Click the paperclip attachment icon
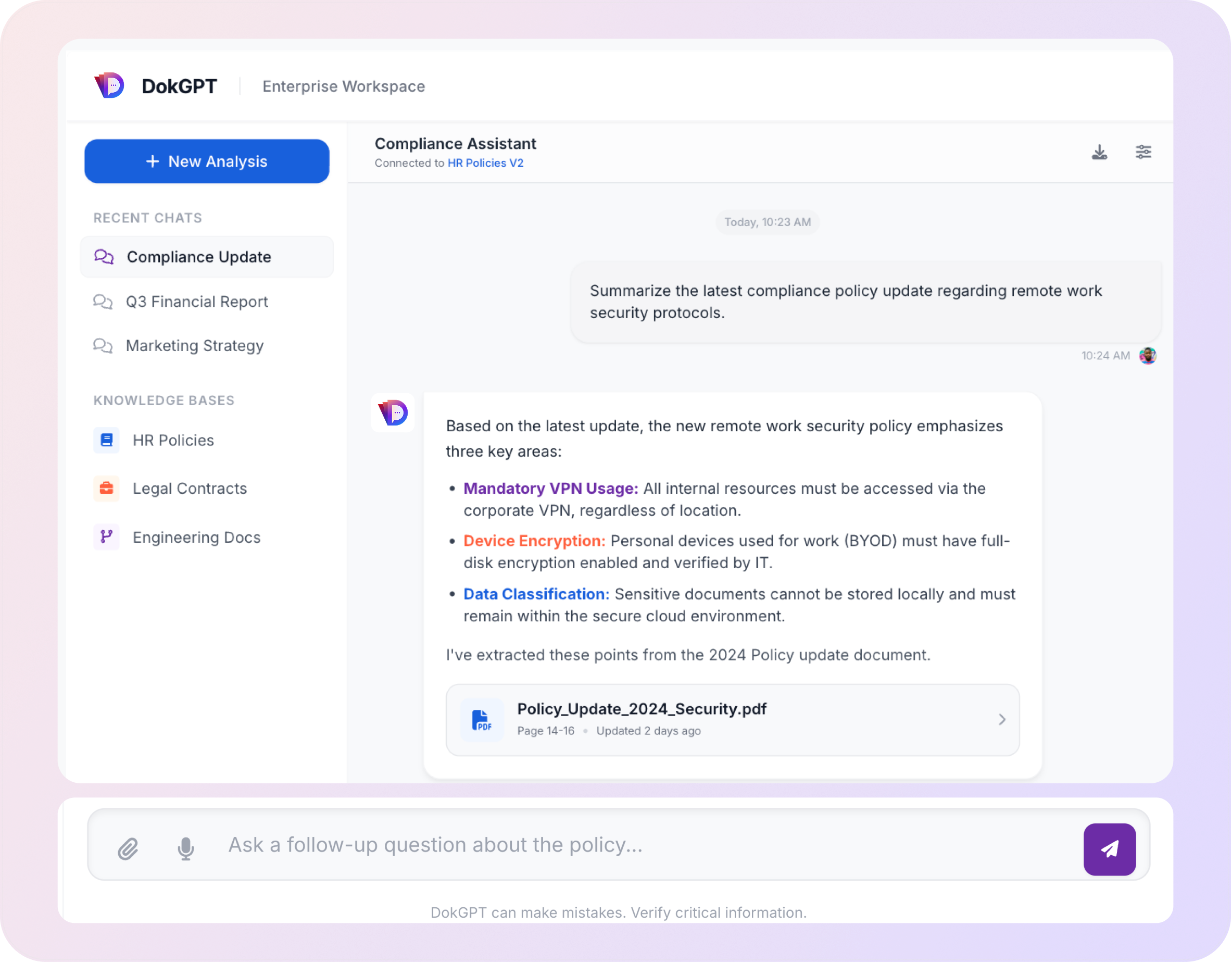 (128, 848)
